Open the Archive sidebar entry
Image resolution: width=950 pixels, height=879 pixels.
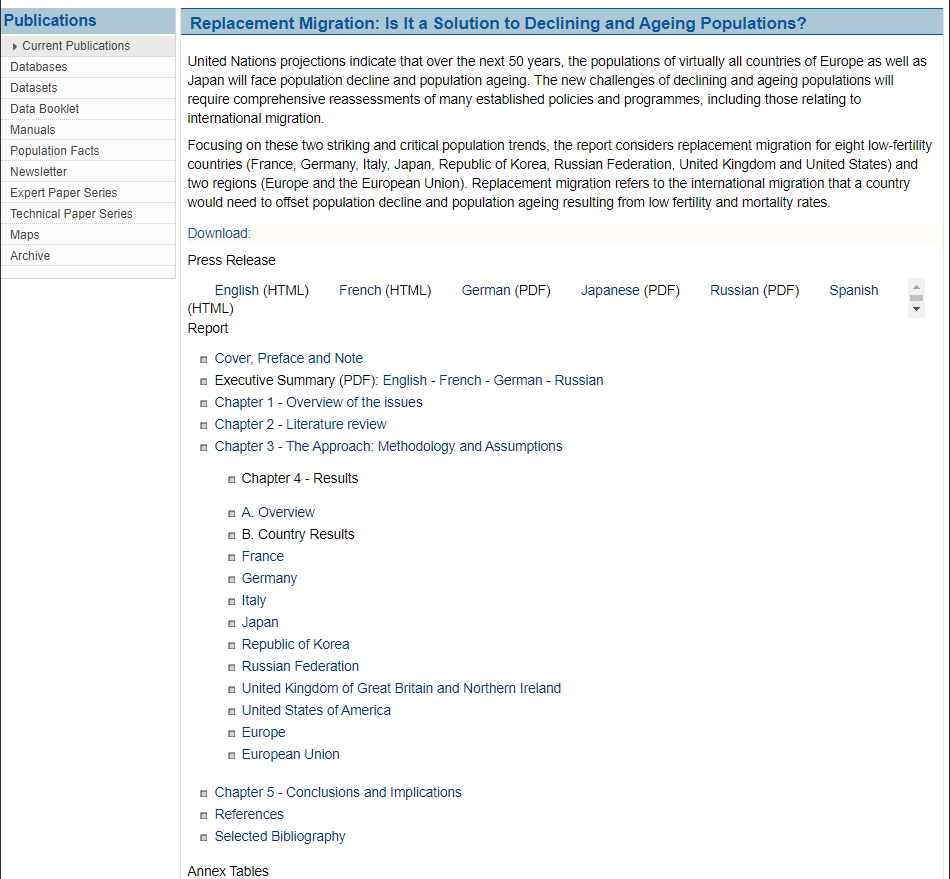(30, 256)
